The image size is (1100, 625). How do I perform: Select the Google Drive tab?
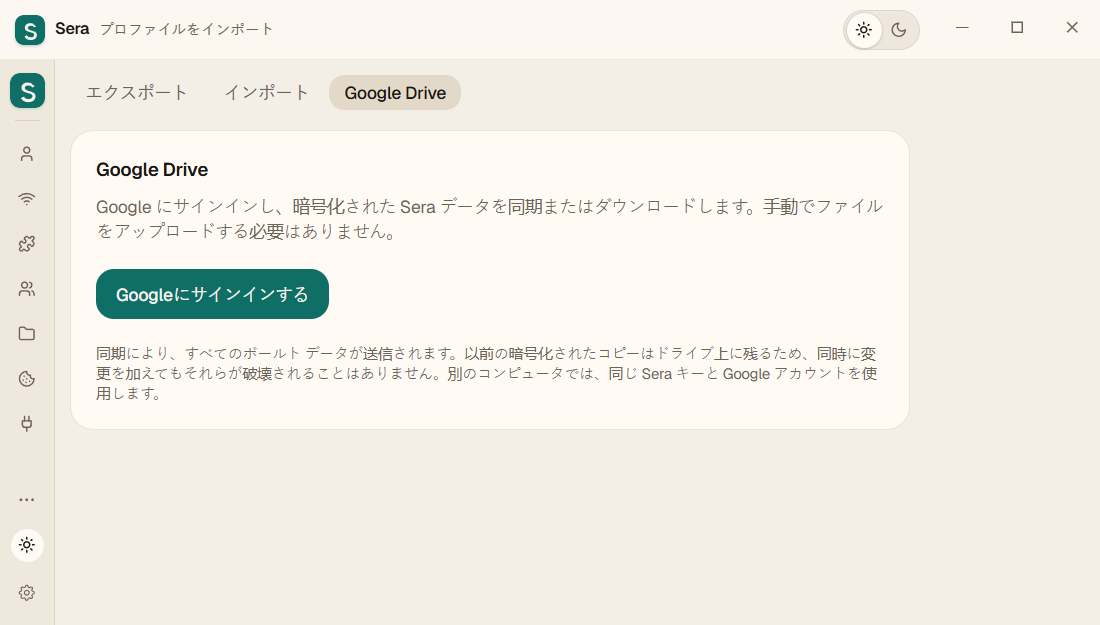[x=395, y=93]
